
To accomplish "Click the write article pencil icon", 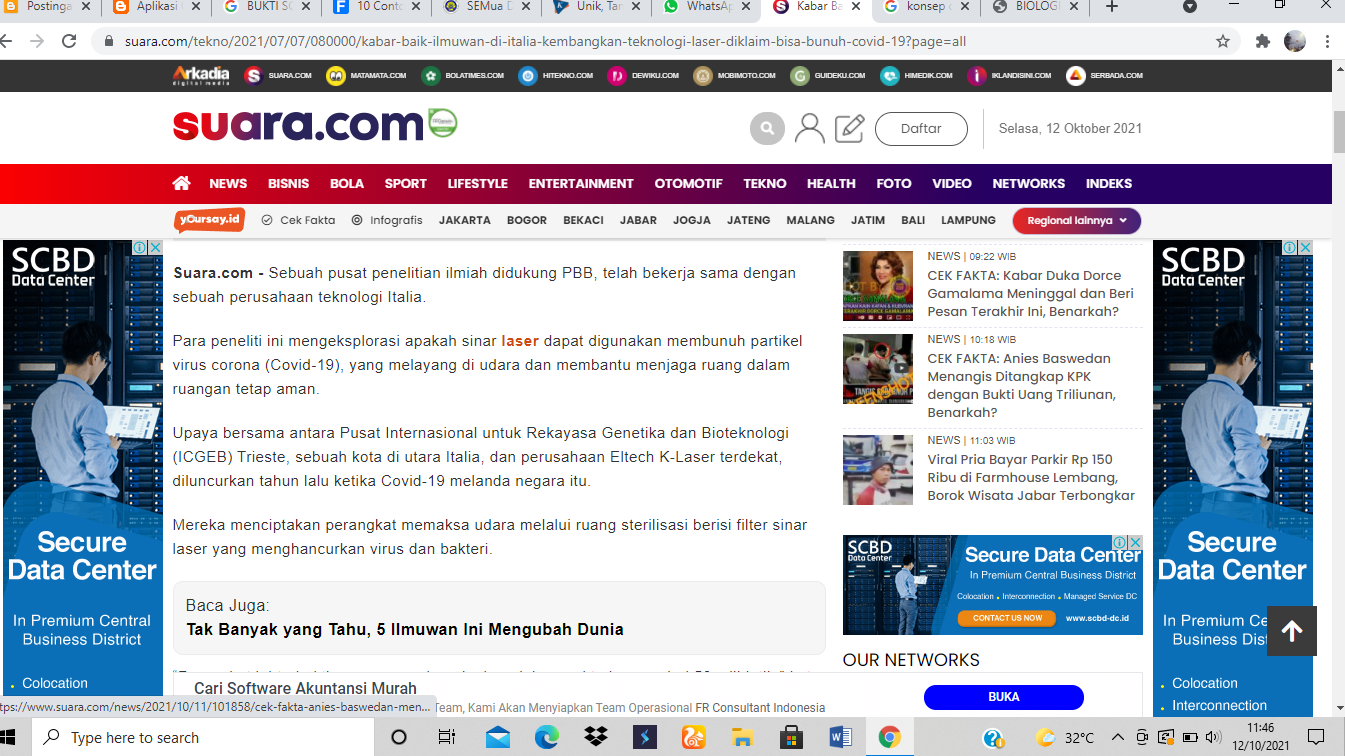I will pyautogui.click(x=849, y=128).
